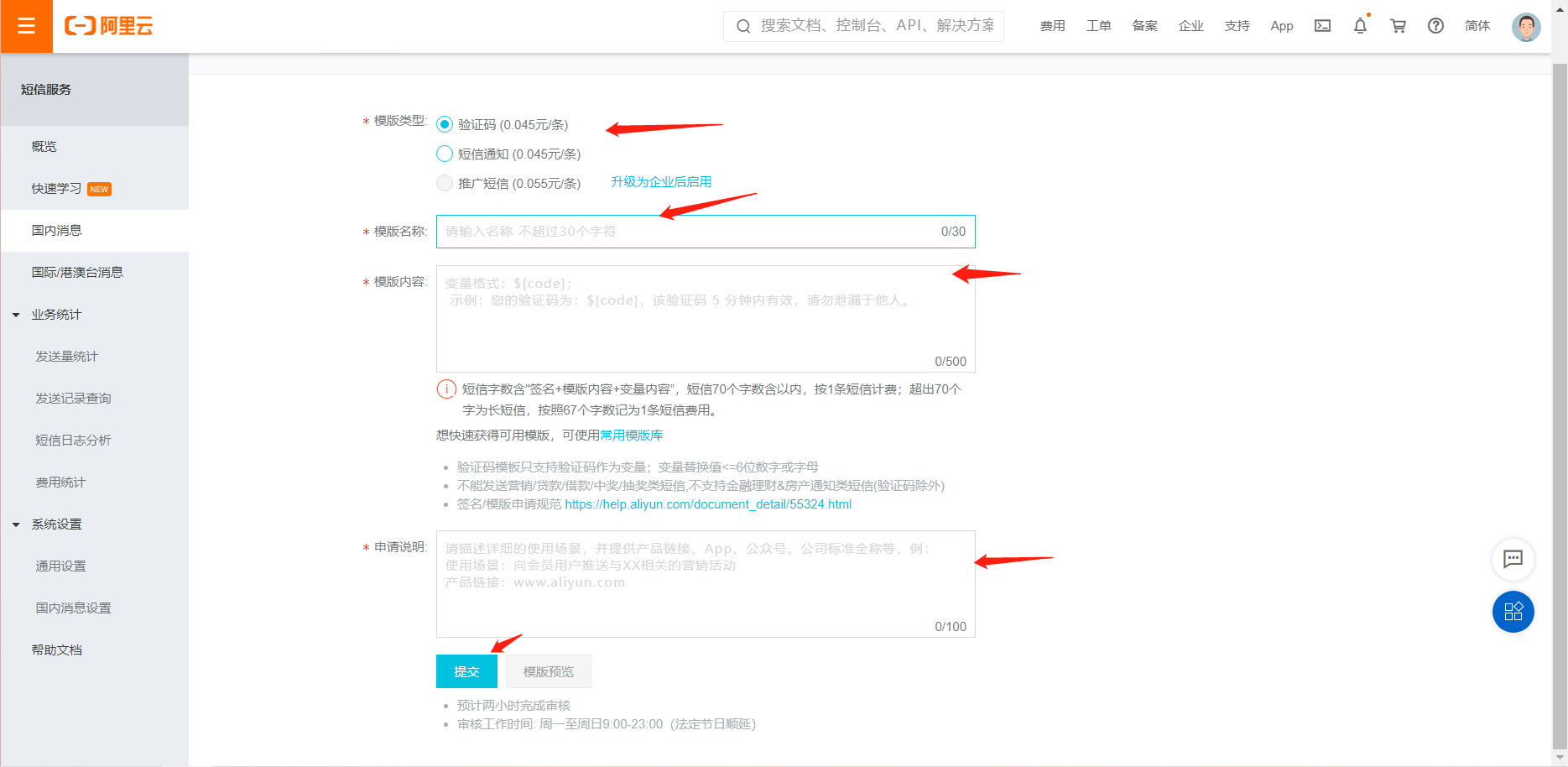
Task: Select the 短信通知 template type
Action: click(445, 154)
